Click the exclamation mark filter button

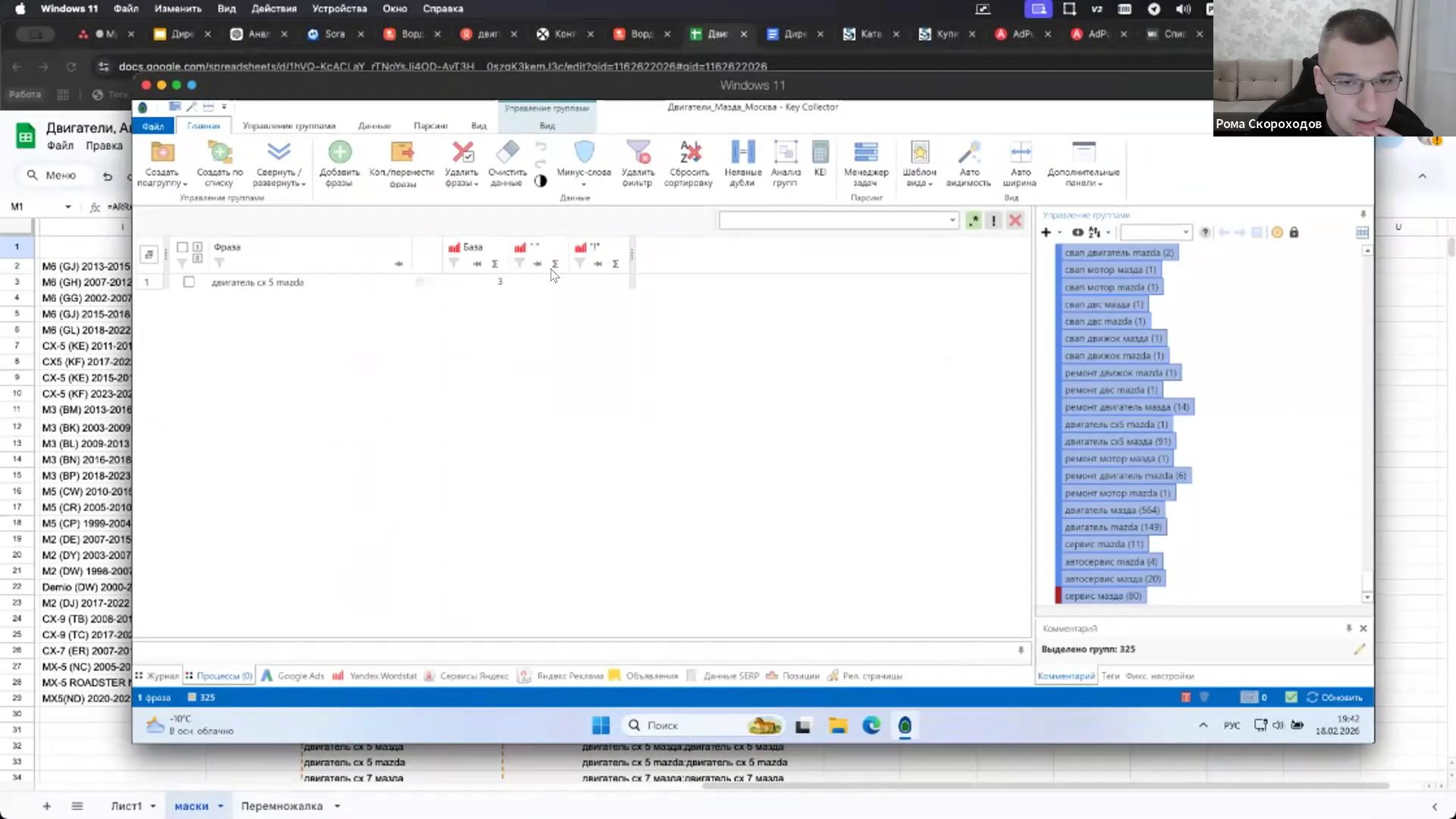[x=993, y=221]
